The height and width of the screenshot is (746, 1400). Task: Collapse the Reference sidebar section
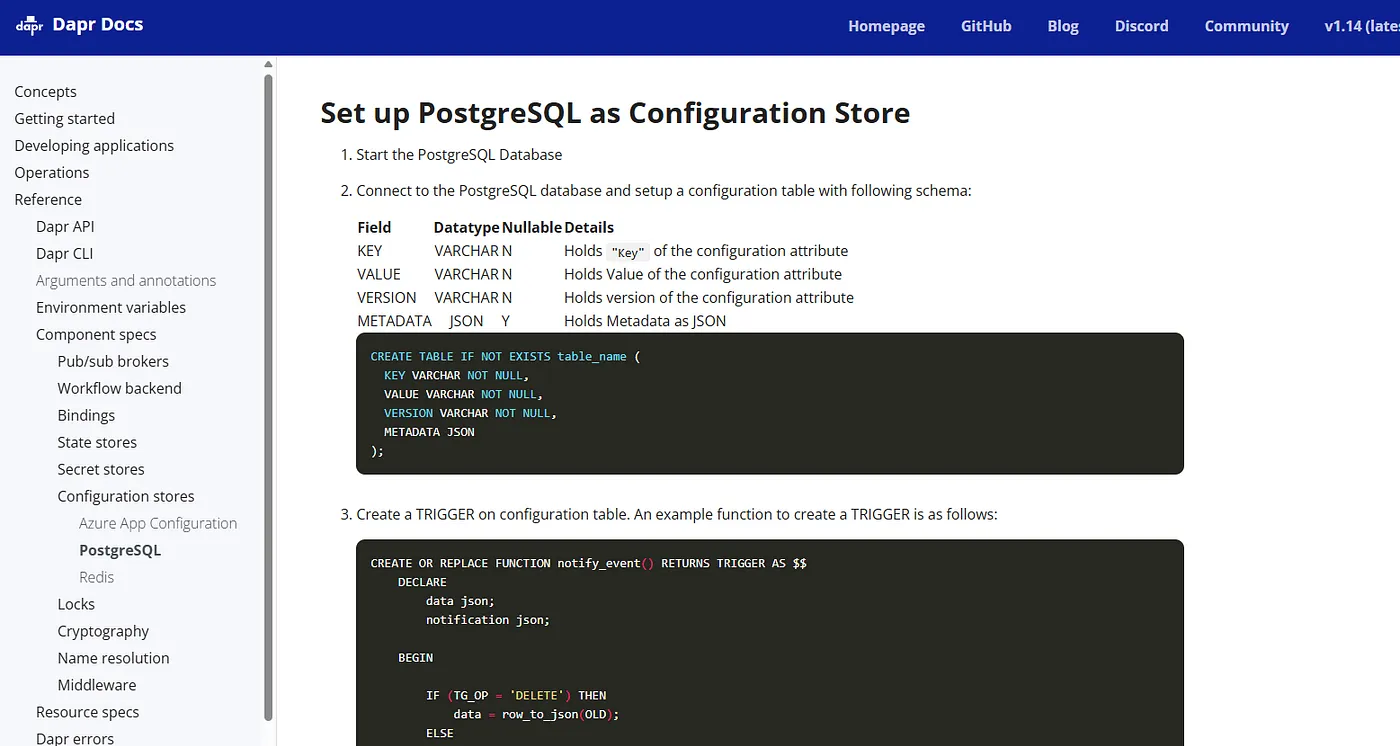48,199
